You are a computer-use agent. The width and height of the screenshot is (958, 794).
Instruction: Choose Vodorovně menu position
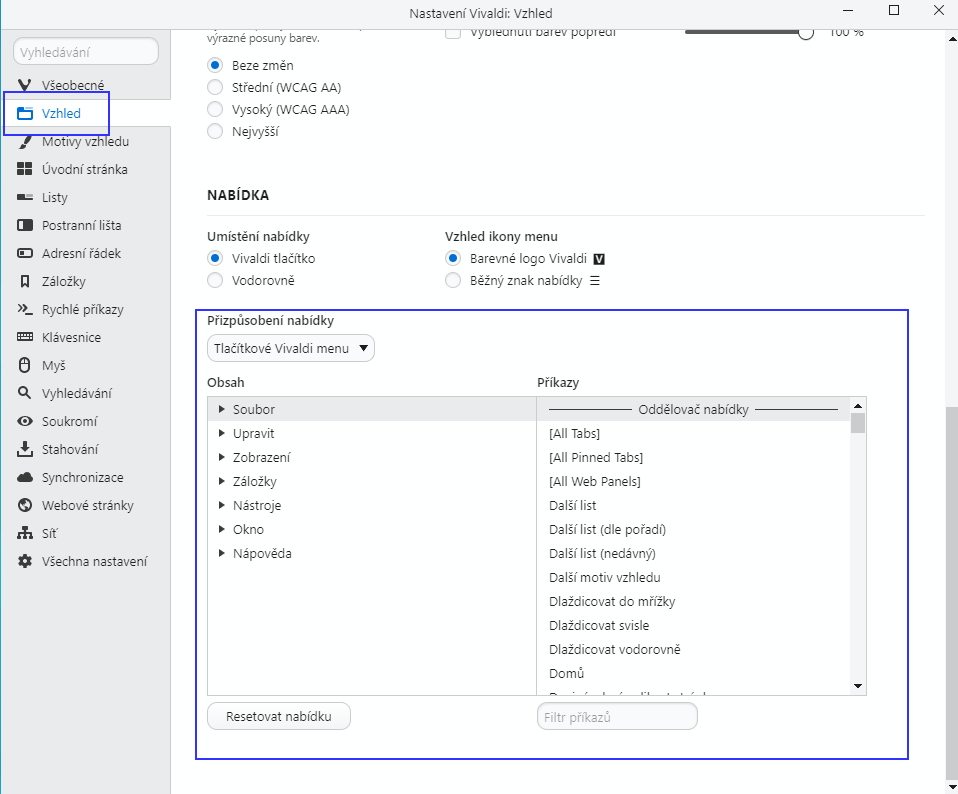pos(215,280)
